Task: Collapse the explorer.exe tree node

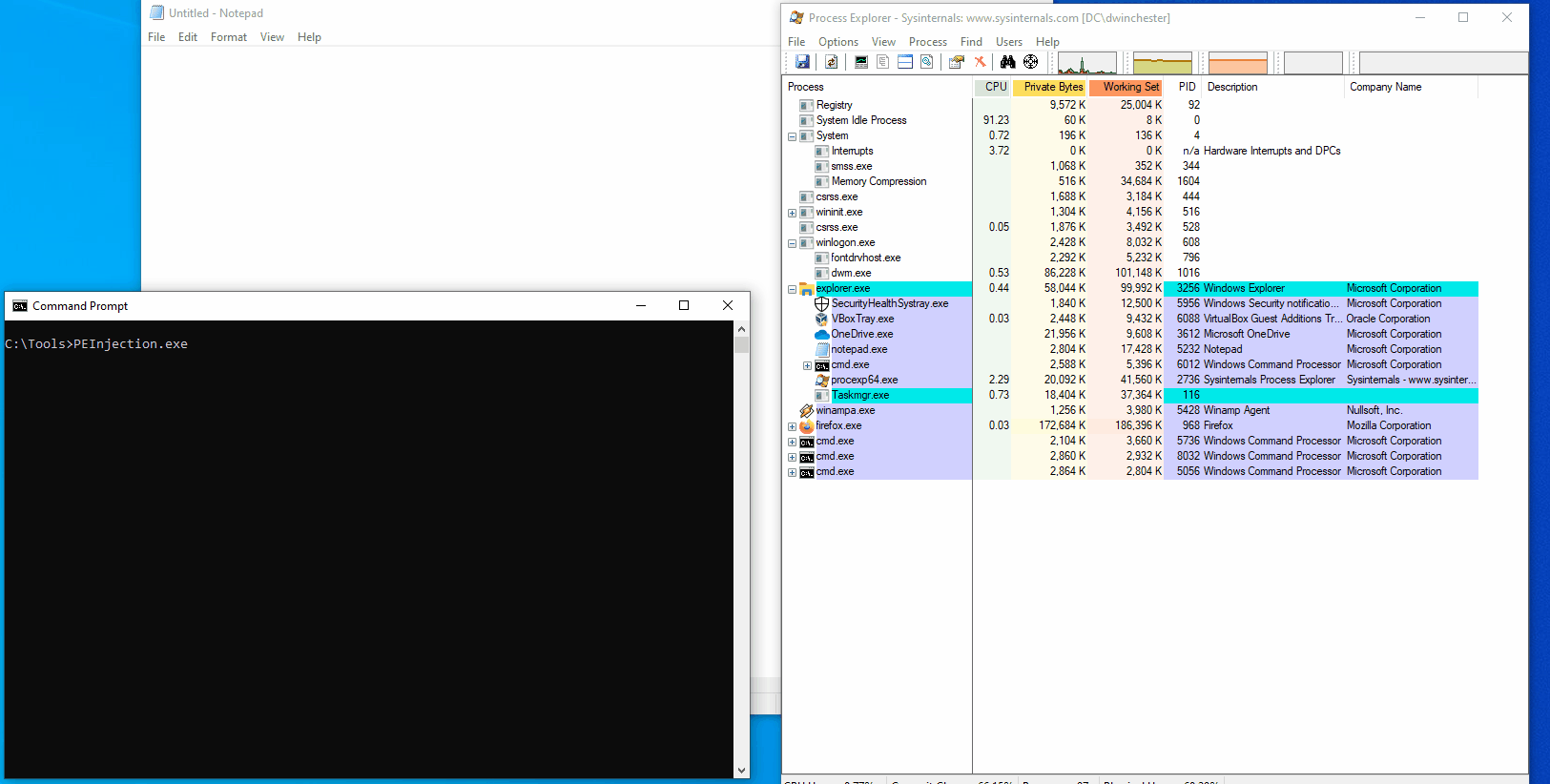Action: (x=792, y=289)
